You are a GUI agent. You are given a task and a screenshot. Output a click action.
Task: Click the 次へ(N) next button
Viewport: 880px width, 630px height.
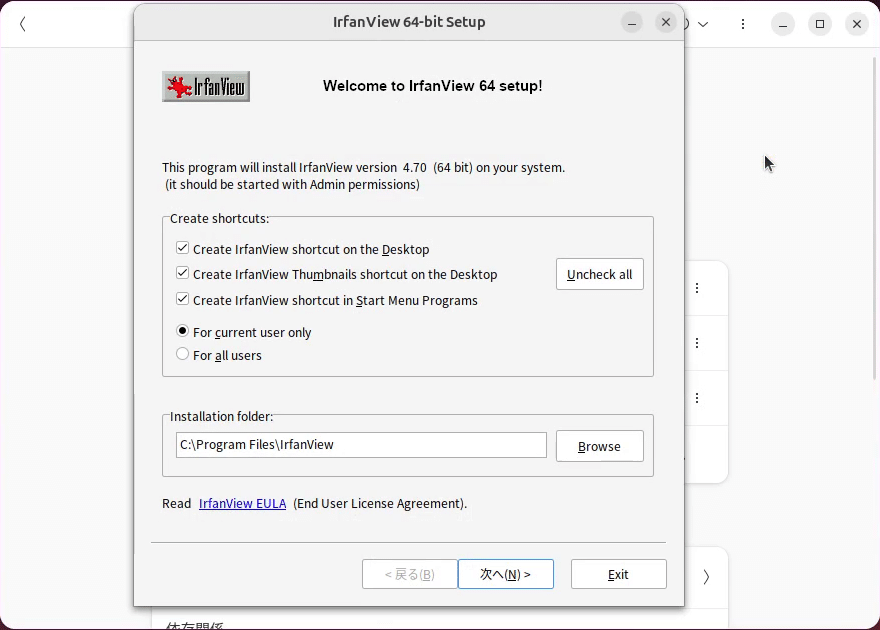tap(506, 574)
